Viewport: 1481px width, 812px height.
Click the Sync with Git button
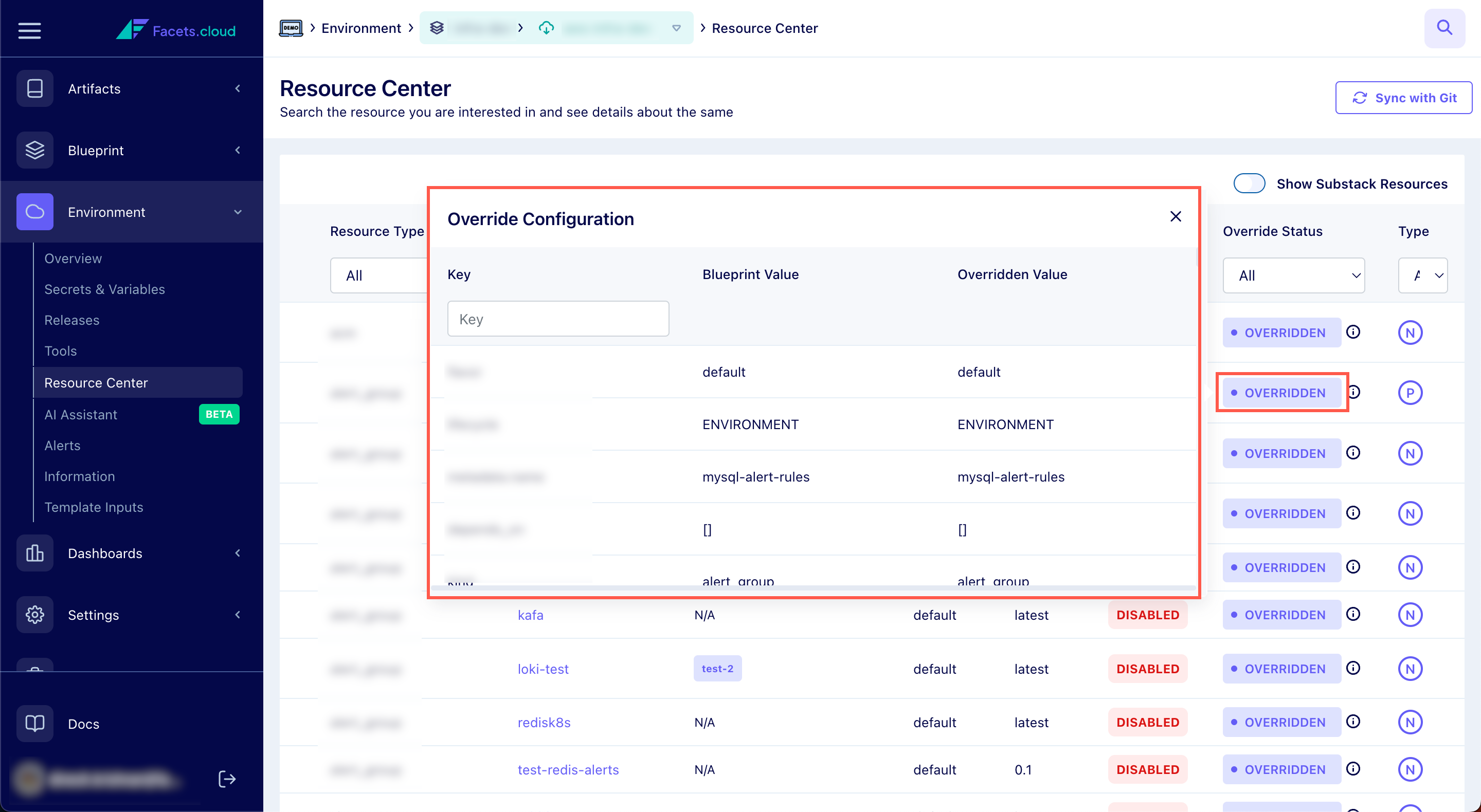[x=1403, y=98]
